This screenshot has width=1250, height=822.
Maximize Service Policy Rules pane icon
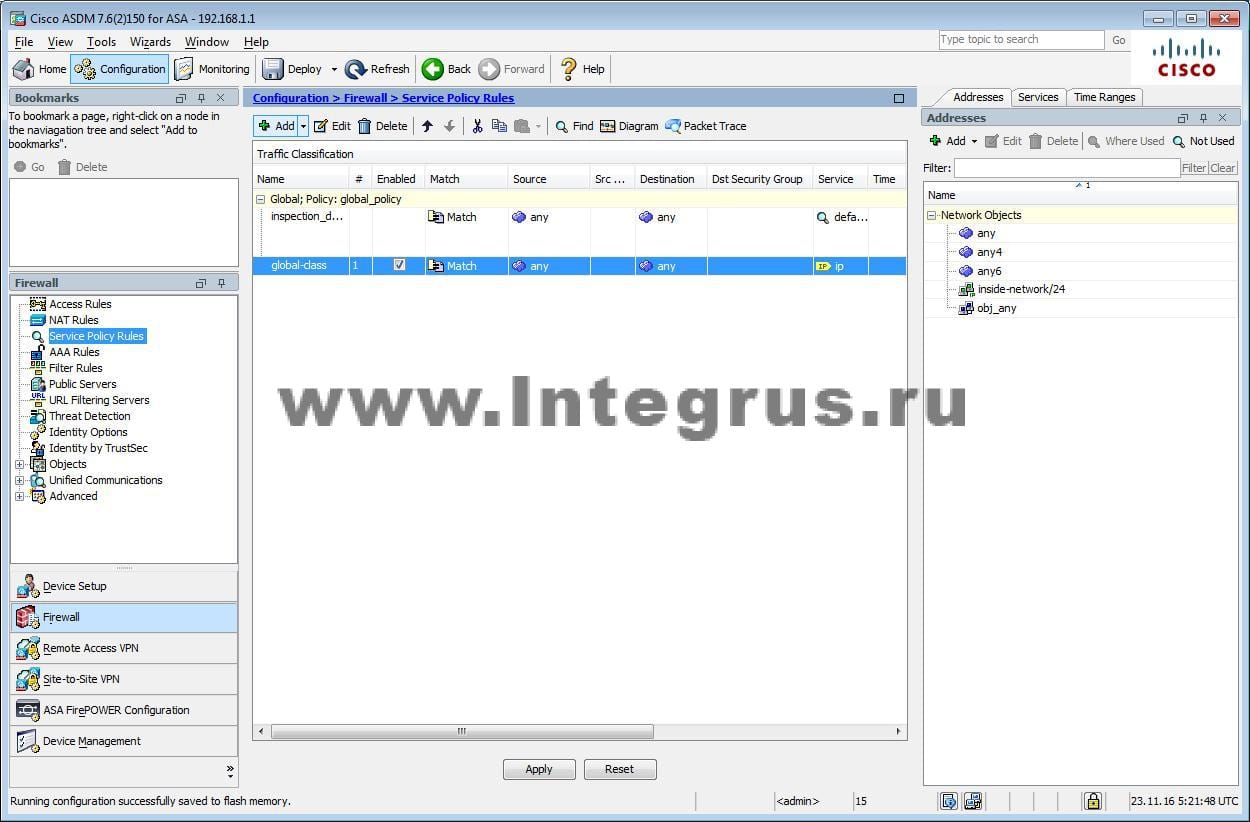point(898,98)
